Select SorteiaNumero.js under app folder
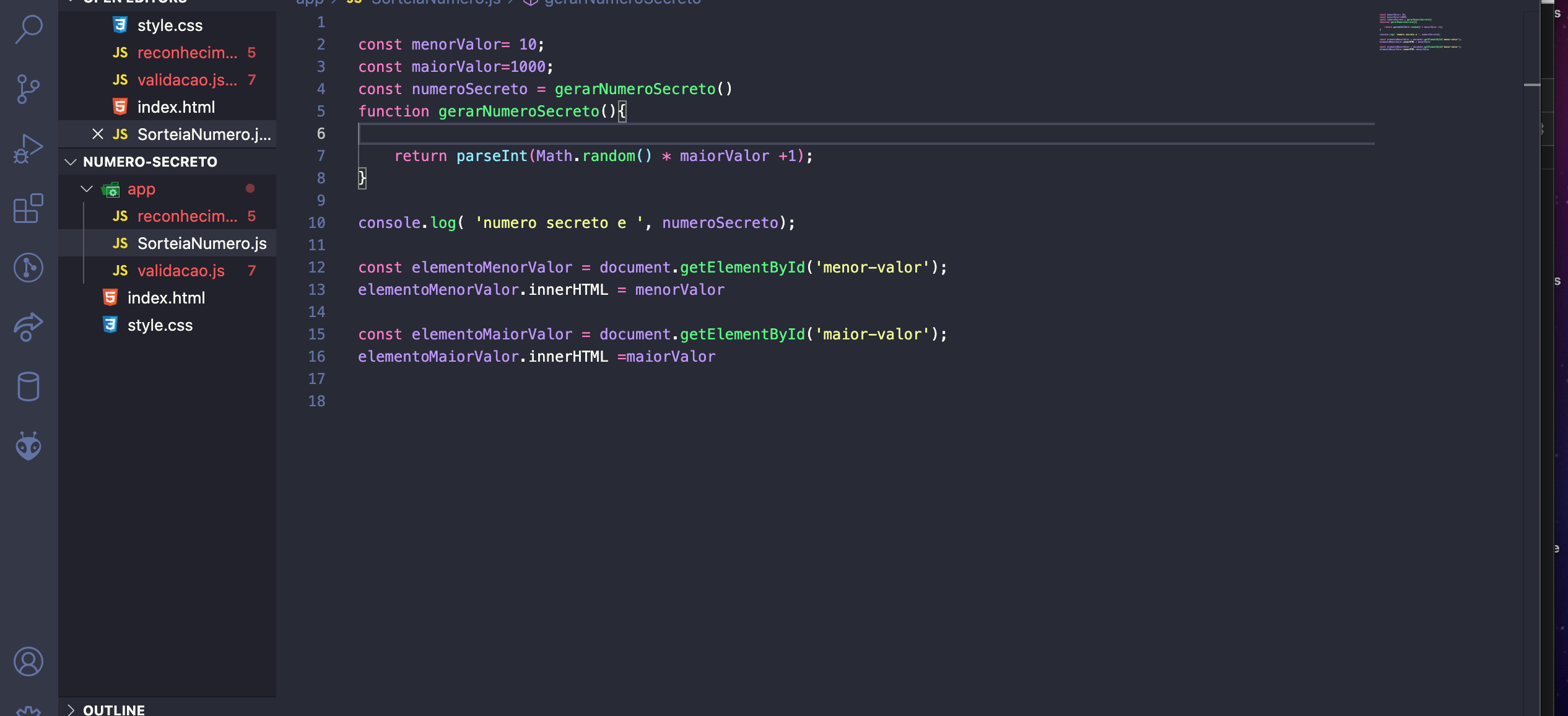This screenshot has width=1568, height=716. click(x=167, y=243)
